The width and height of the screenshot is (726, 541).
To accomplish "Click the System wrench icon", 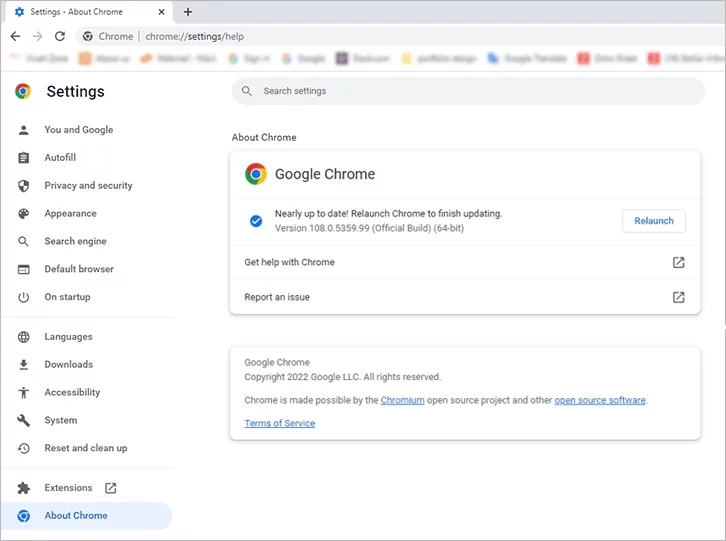I will pos(24,421).
